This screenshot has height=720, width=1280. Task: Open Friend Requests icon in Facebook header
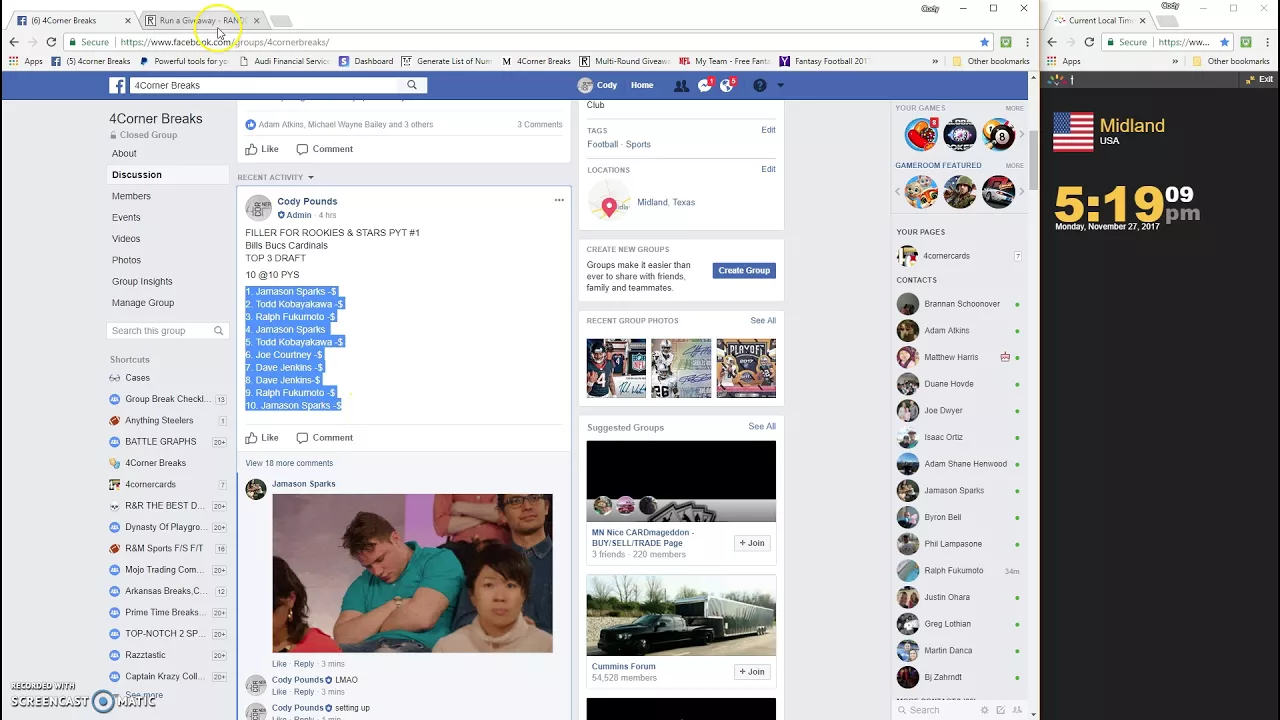[x=682, y=86]
